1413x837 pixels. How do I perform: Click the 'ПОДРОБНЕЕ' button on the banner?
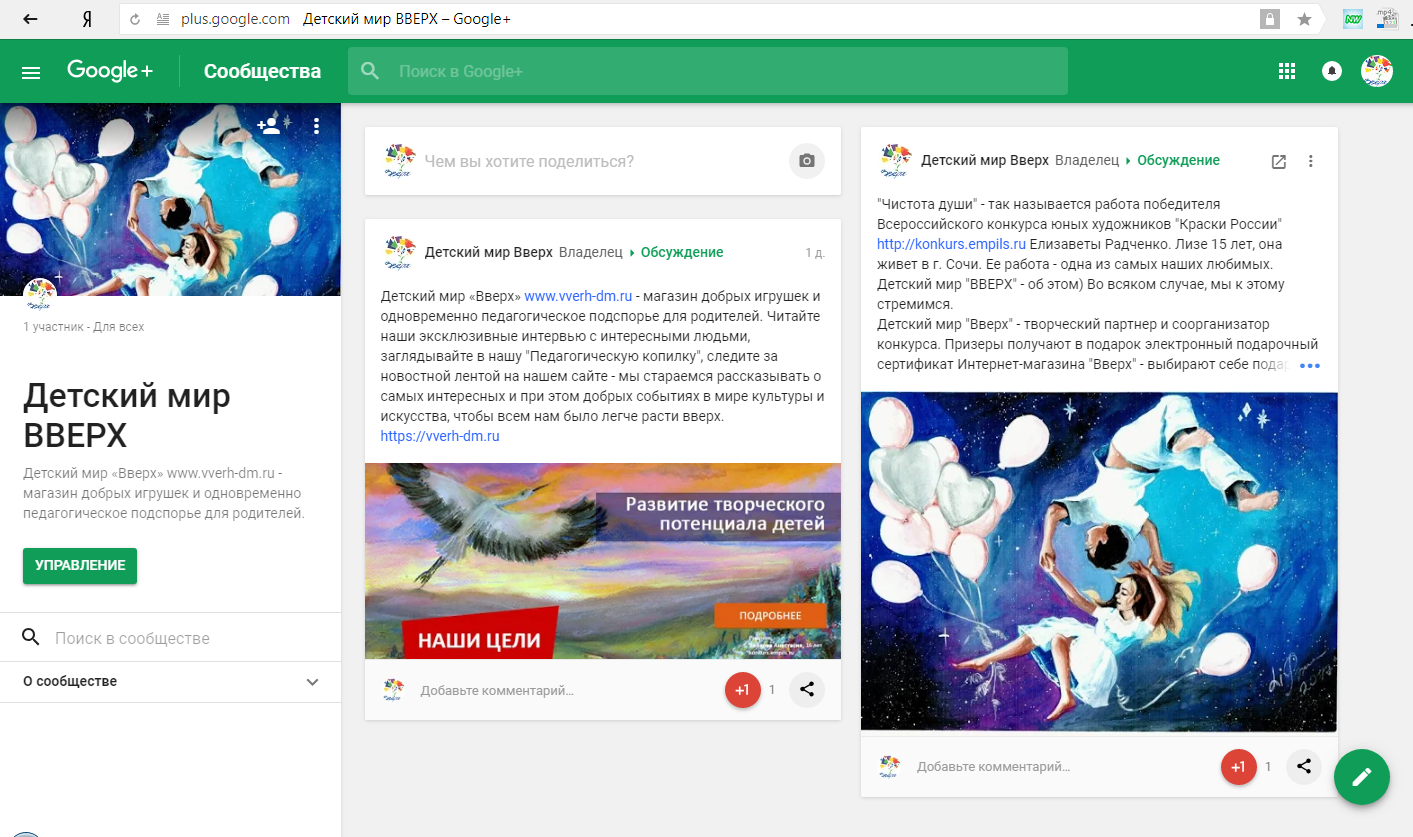(771, 615)
